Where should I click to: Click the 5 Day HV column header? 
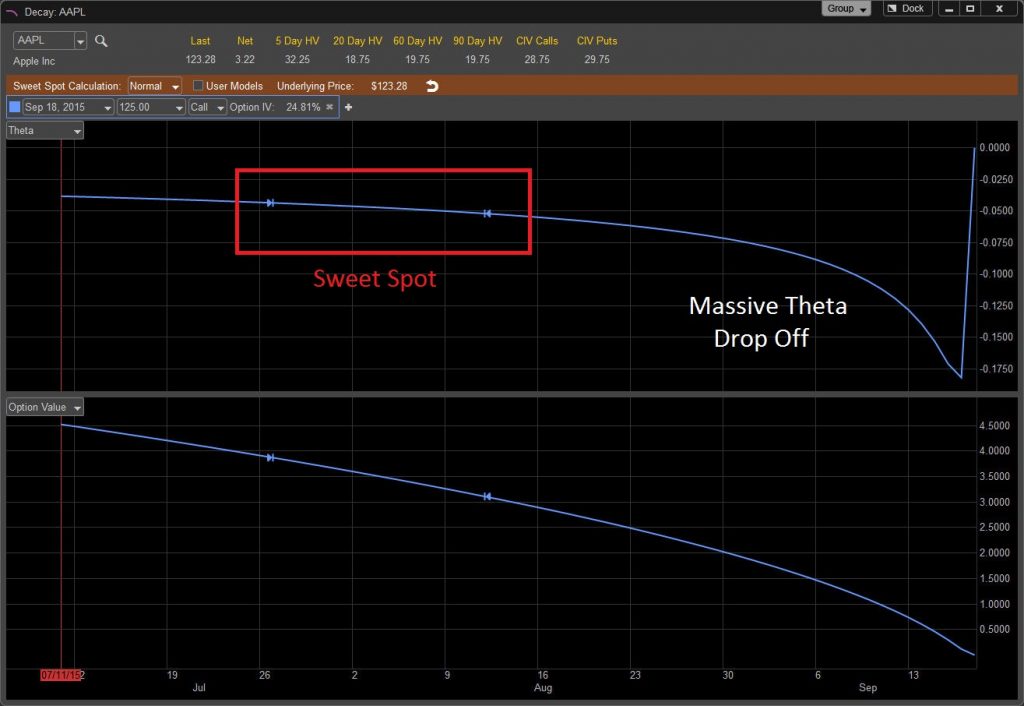pos(296,41)
